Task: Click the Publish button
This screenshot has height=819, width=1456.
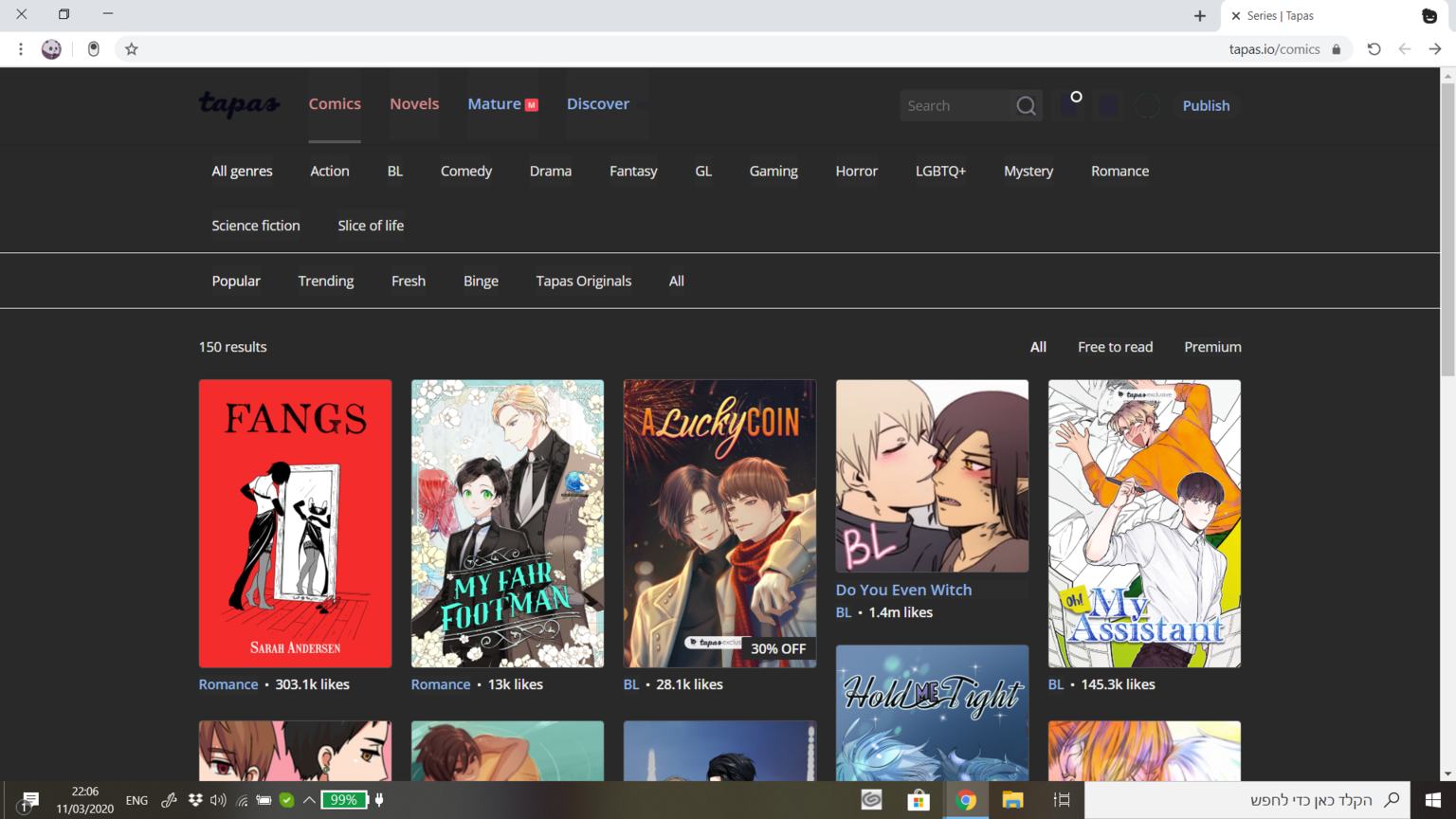Action: (1206, 106)
